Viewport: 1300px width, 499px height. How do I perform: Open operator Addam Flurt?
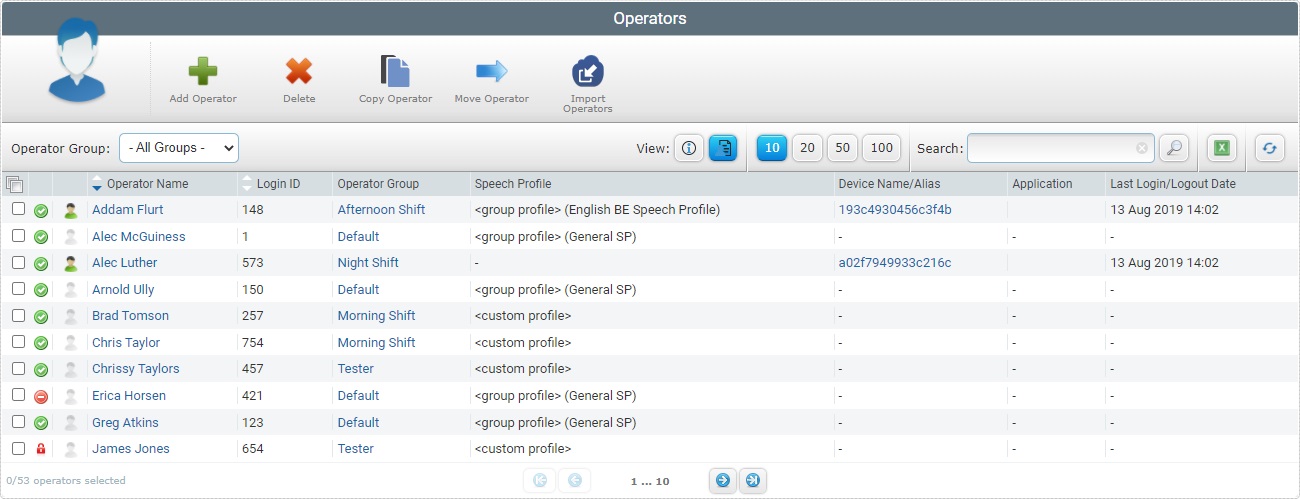128,210
